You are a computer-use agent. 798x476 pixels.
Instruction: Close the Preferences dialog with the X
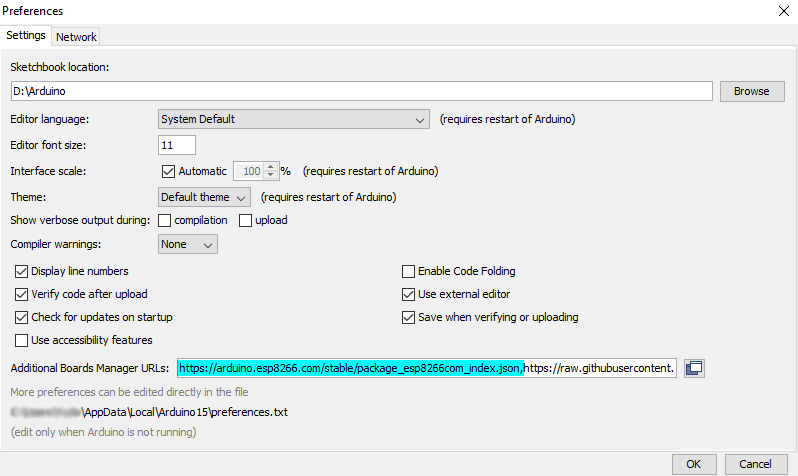coord(782,11)
